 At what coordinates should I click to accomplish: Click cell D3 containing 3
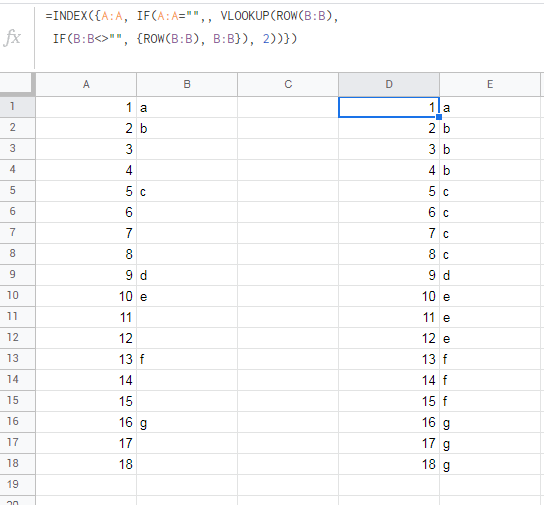tap(389, 149)
